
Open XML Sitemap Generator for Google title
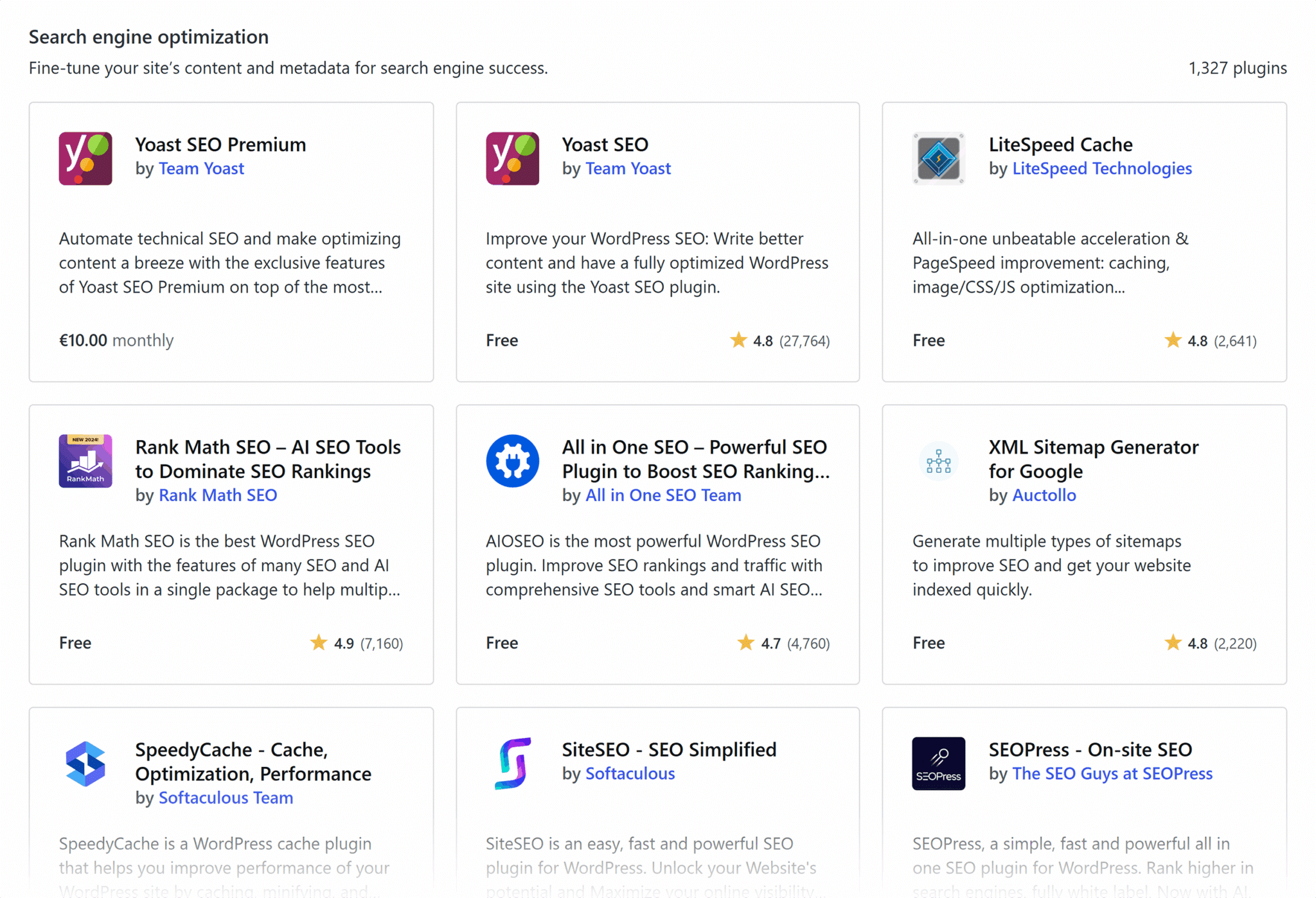click(x=1094, y=459)
